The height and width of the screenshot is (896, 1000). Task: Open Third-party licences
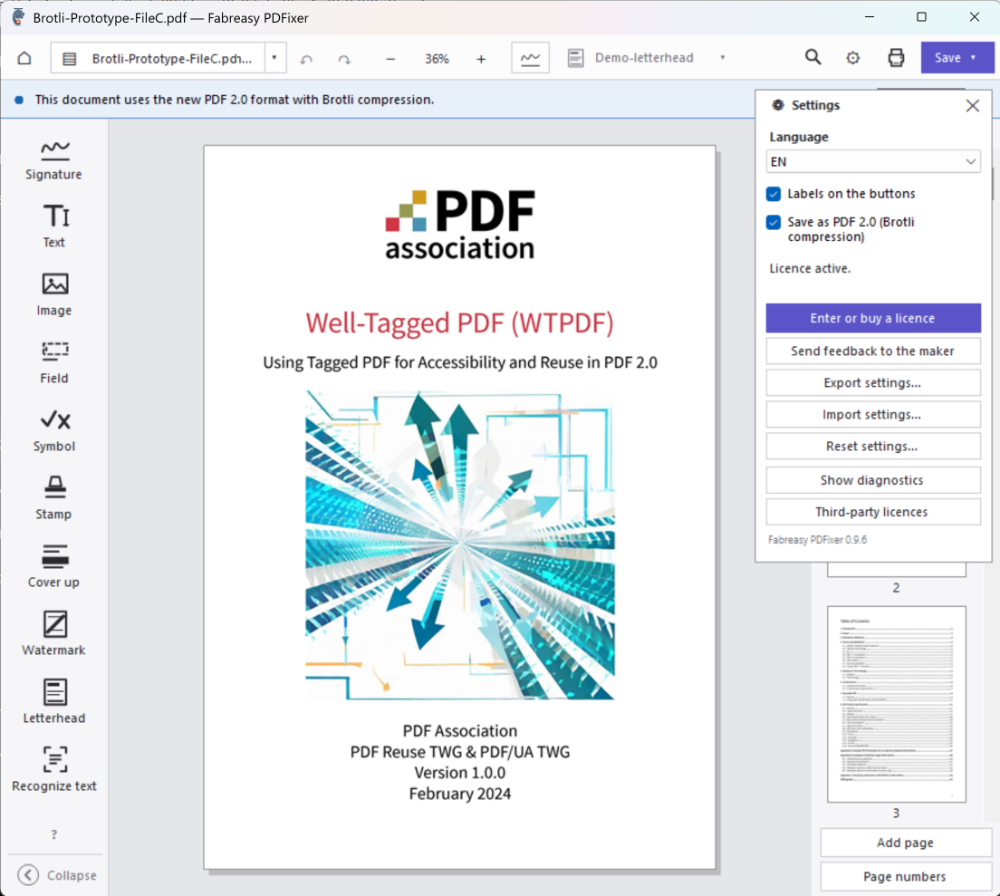[x=872, y=512]
